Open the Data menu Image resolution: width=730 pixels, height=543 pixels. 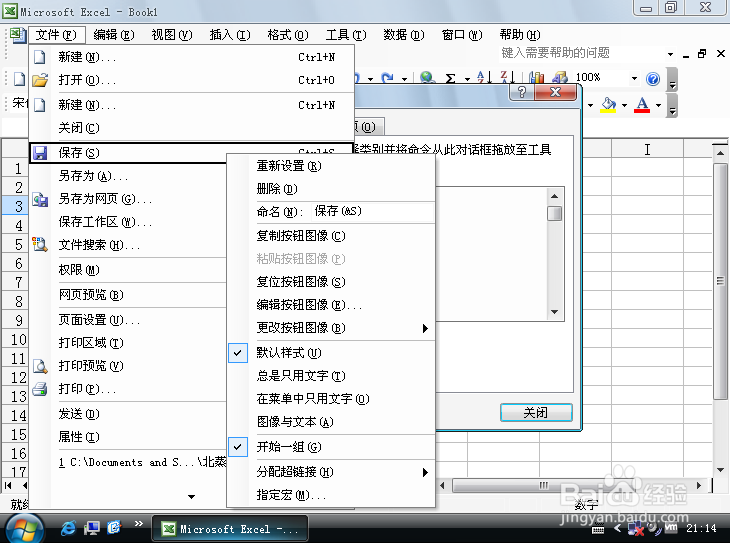404,35
